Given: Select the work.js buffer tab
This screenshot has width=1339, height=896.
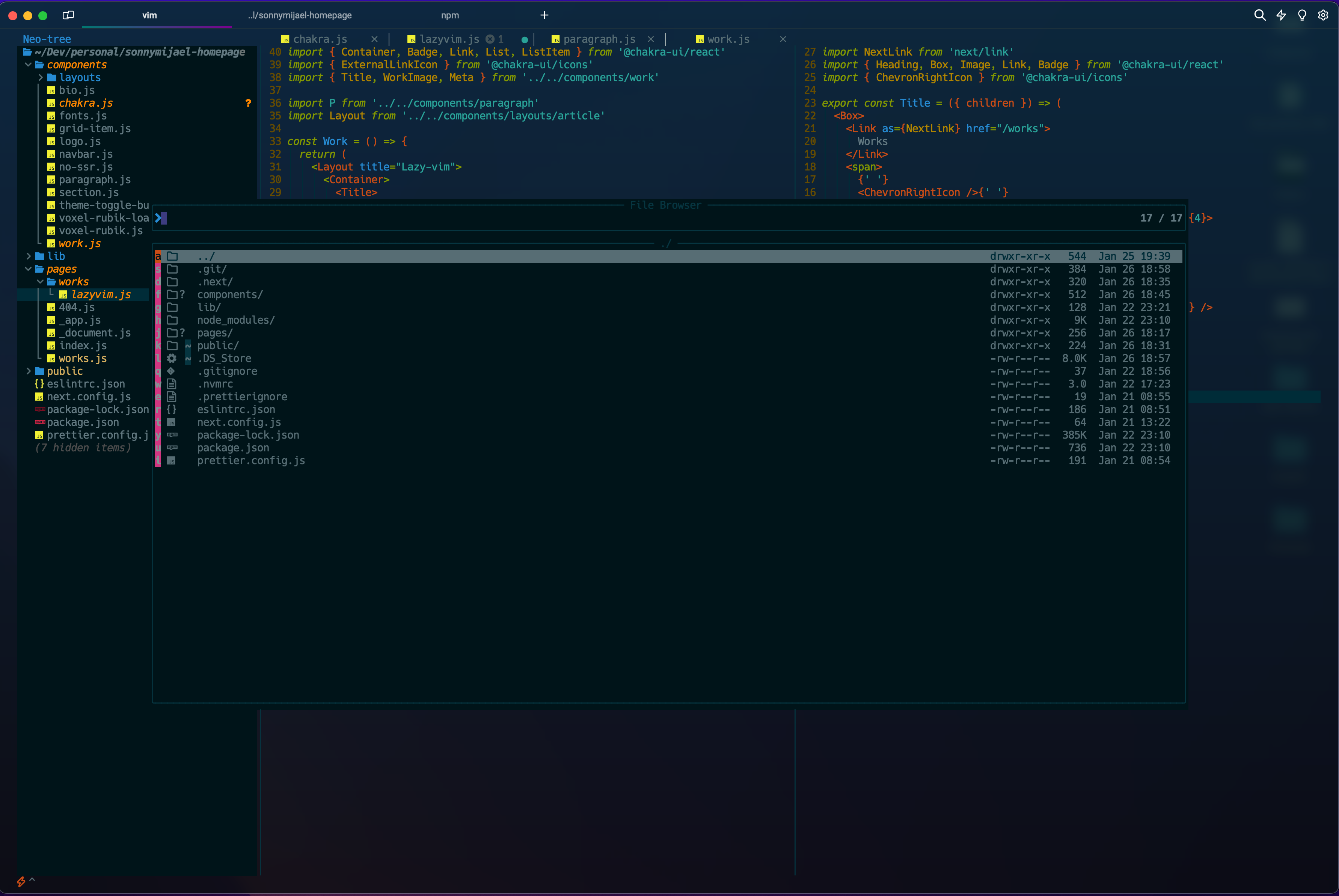Looking at the screenshot, I should click(x=728, y=39).
